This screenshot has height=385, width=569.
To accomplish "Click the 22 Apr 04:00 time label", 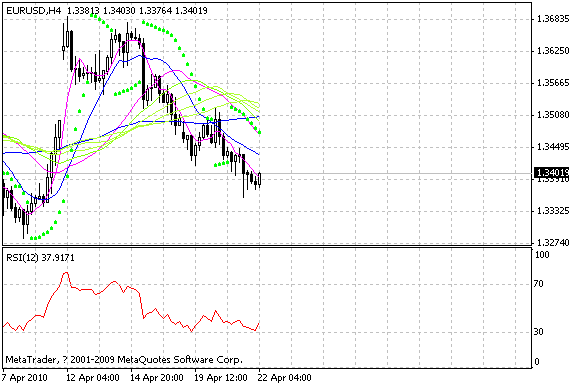I will click(284, 378).
